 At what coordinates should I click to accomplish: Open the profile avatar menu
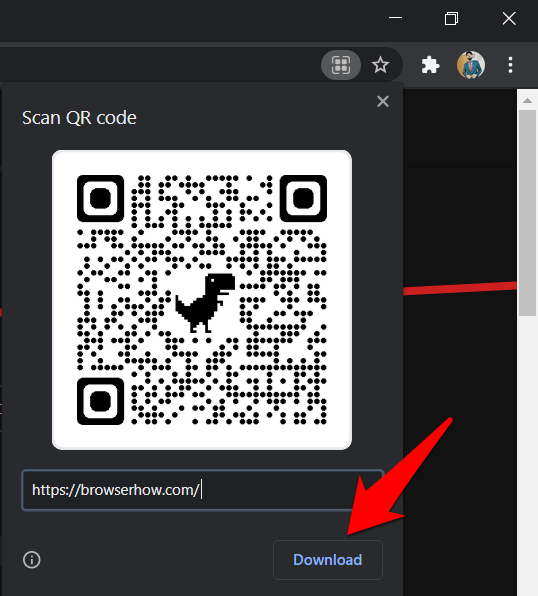coord(471,65)
